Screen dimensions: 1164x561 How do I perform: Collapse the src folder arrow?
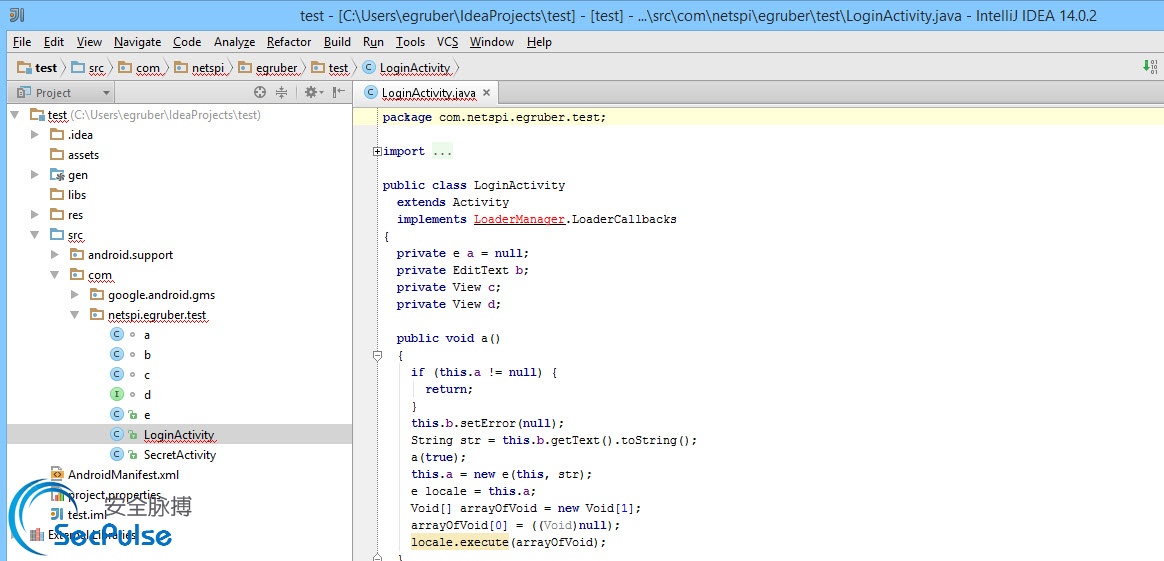click(34, 234)
